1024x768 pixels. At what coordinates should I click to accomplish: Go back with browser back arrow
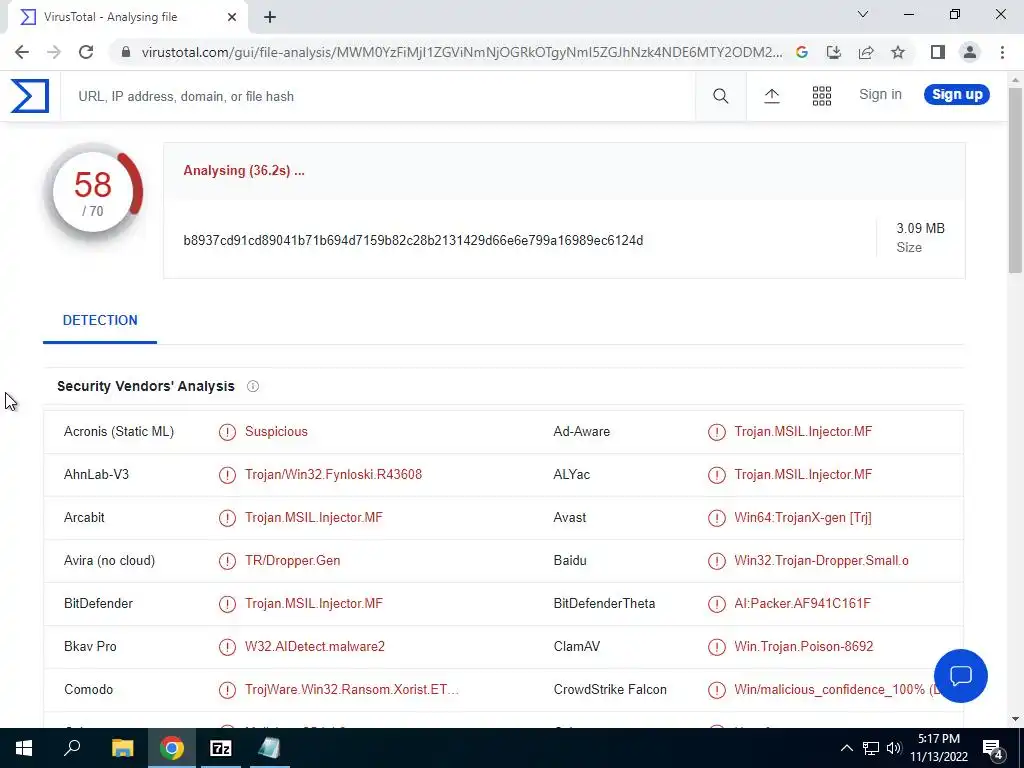coord(22,52)
